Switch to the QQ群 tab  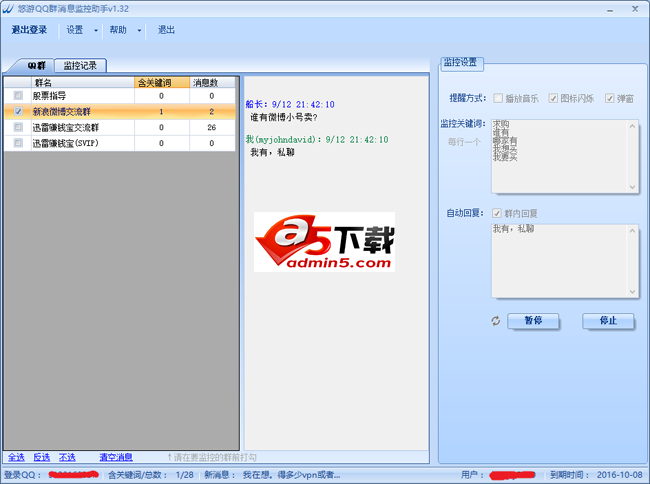[36, 65]
